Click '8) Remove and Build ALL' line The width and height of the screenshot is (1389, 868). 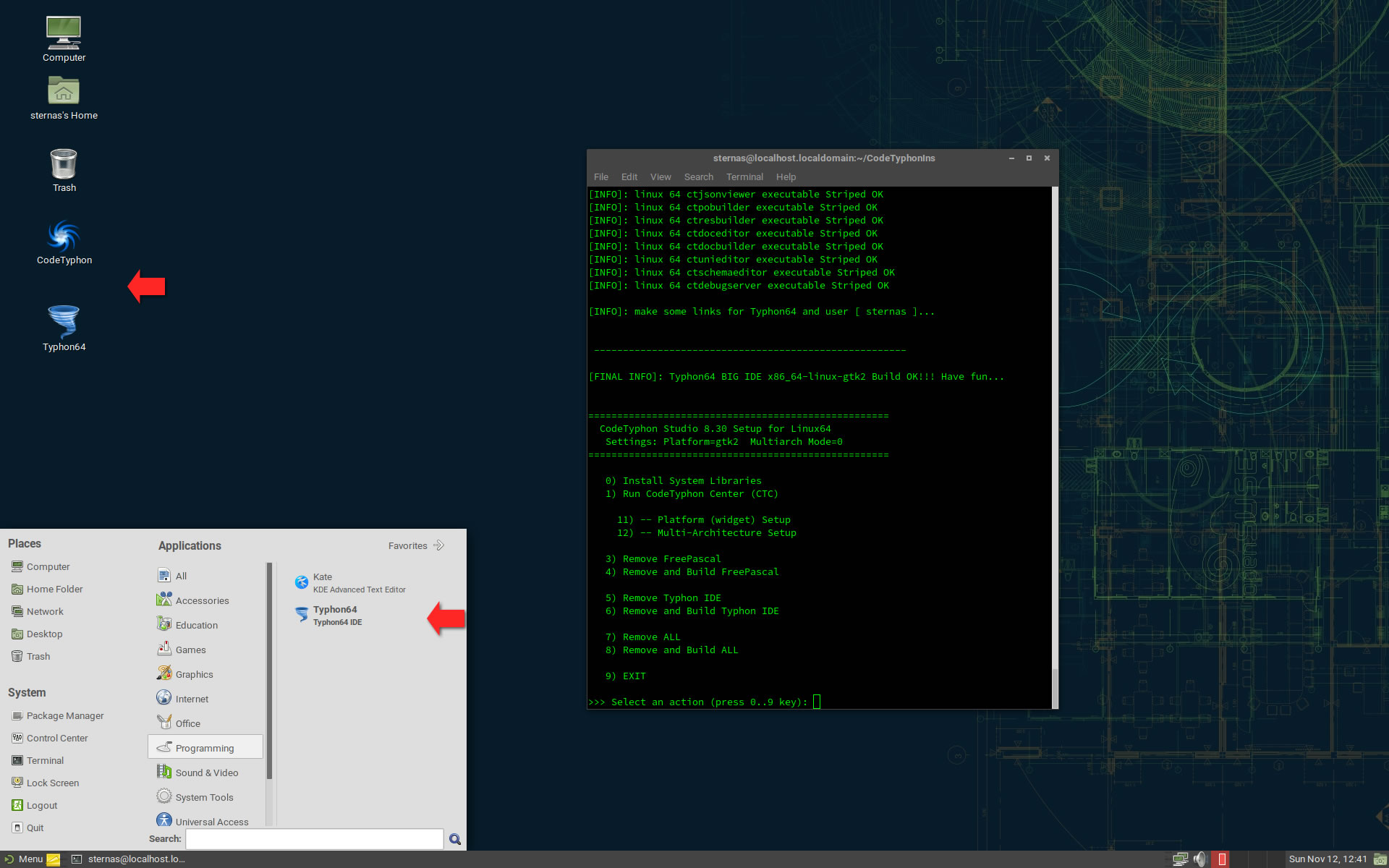pyautogui.click(x=672, y=650)
